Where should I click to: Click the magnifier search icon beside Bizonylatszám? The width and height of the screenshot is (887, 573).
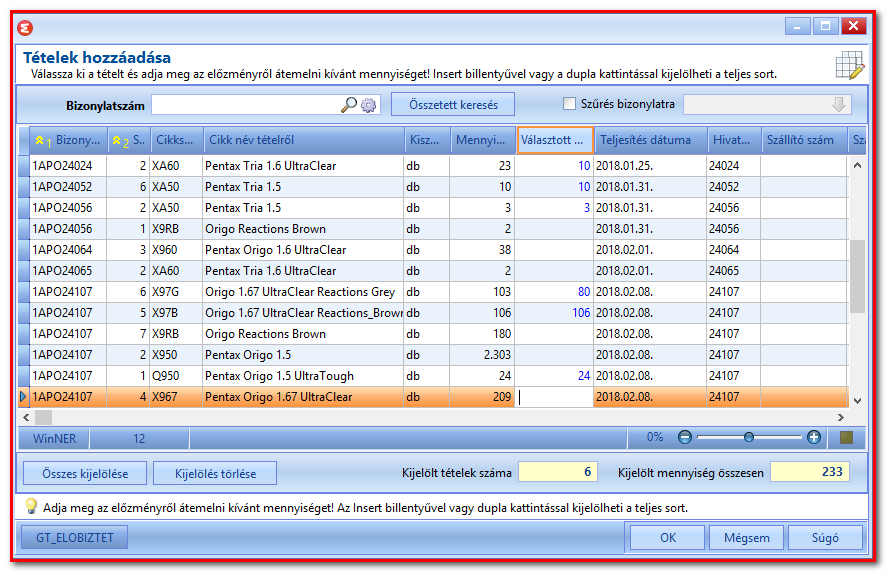(x=348, y=105)
